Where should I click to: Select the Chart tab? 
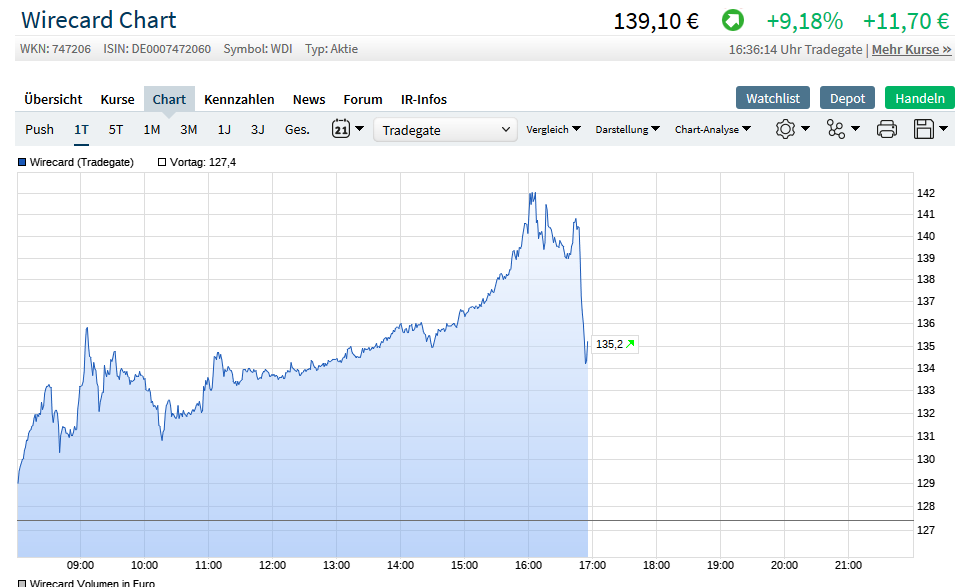169,99
